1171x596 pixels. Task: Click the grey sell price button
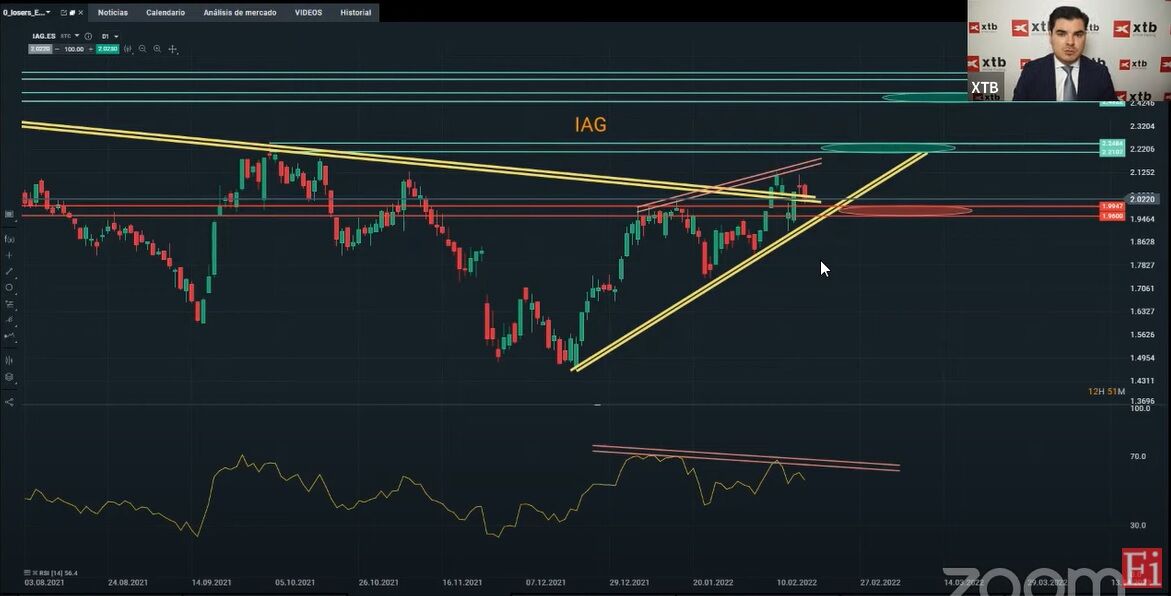pyautogui.click(x=40, y=49)
